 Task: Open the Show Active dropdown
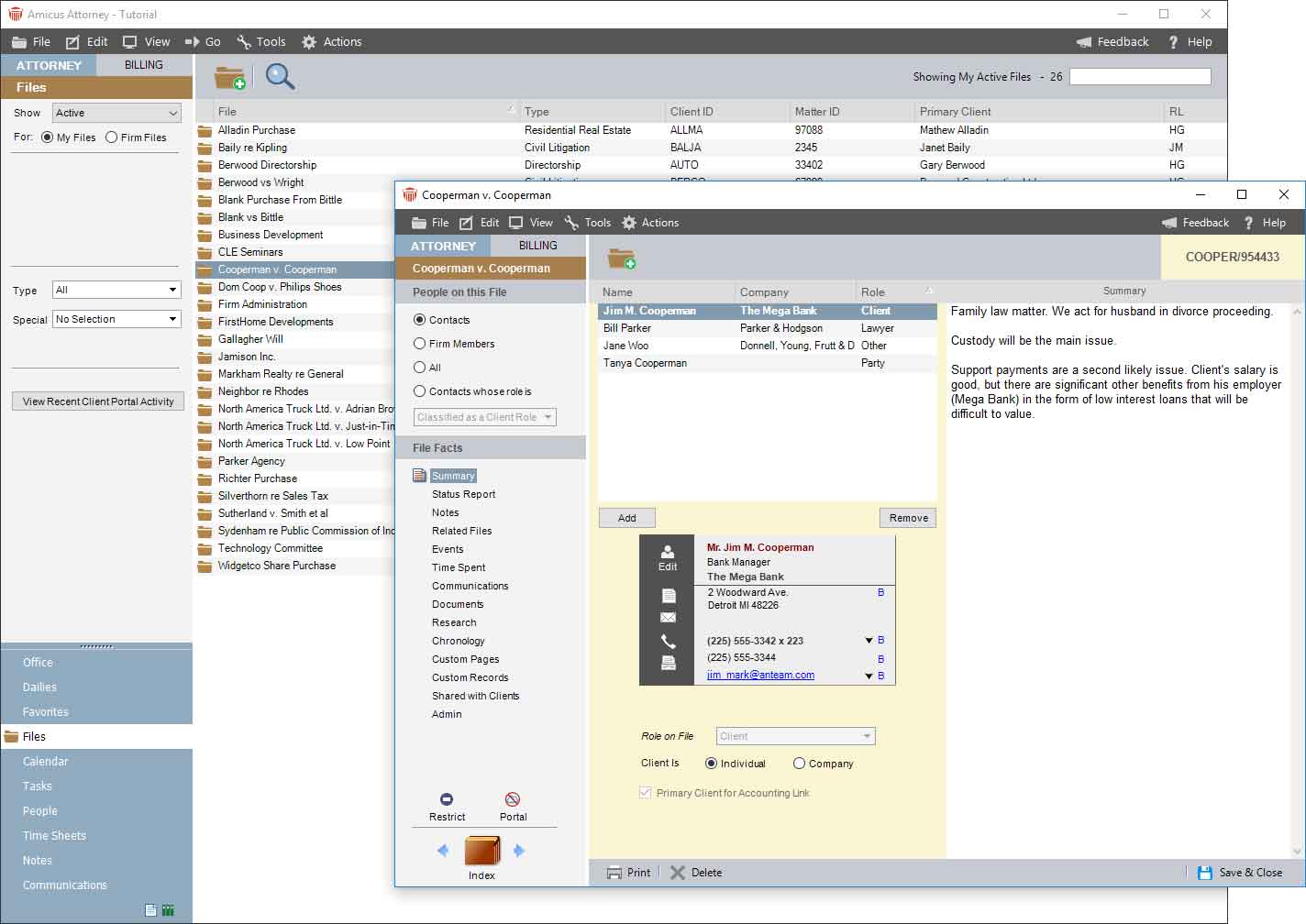click(x=116, y=113)
